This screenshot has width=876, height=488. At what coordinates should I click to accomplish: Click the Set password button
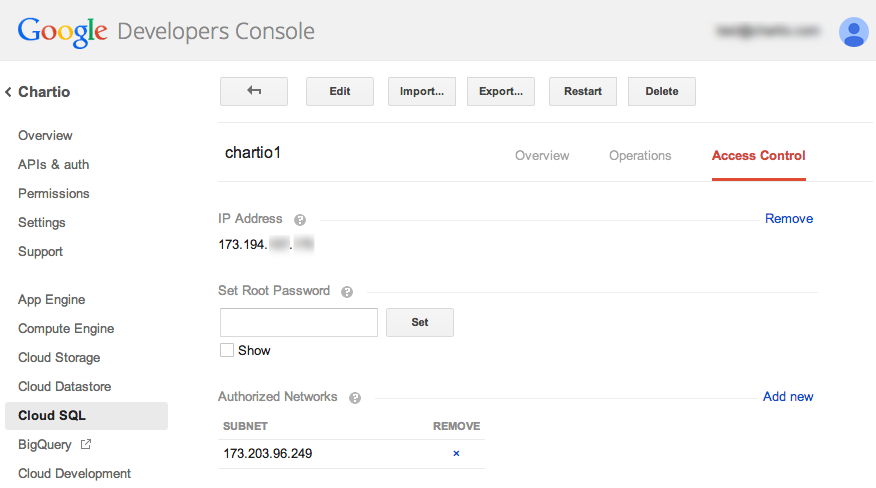[420, 322]
